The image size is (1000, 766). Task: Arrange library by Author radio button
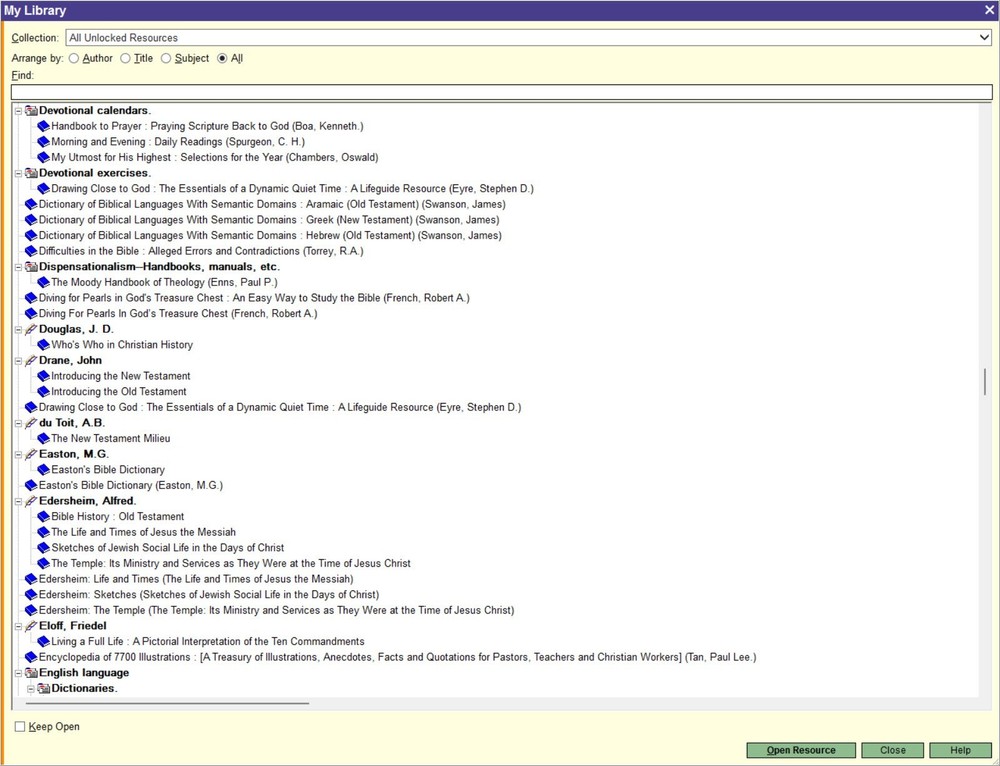pyautogui.click(x=74, y=58)
